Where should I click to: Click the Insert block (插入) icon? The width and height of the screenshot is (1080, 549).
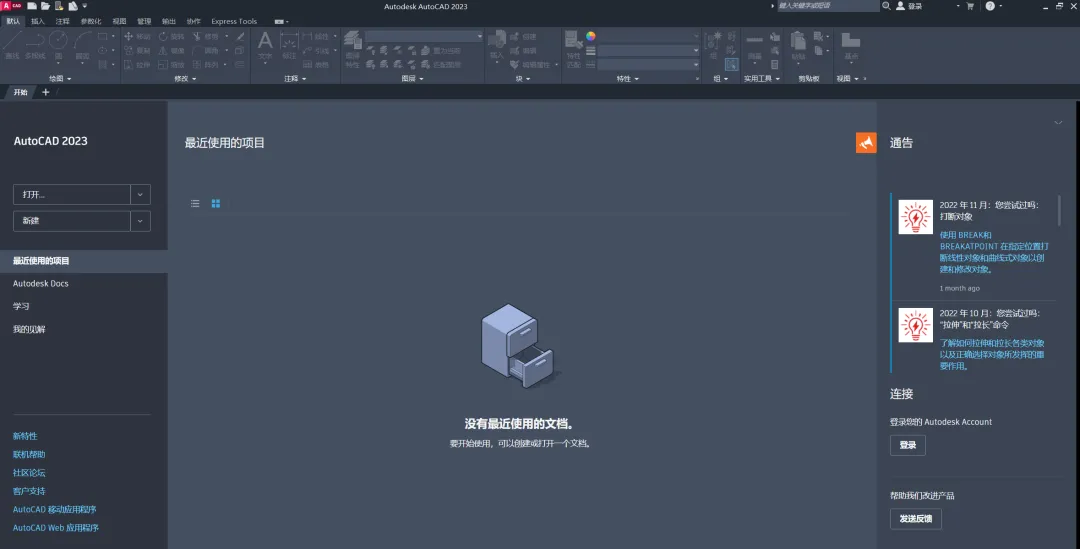(x=497, y=45)
